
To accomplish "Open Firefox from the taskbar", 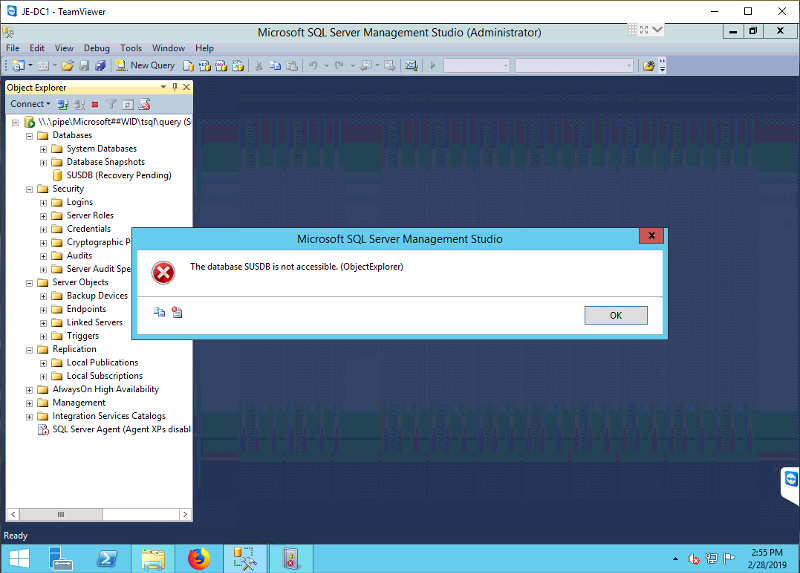I will 199,558.
